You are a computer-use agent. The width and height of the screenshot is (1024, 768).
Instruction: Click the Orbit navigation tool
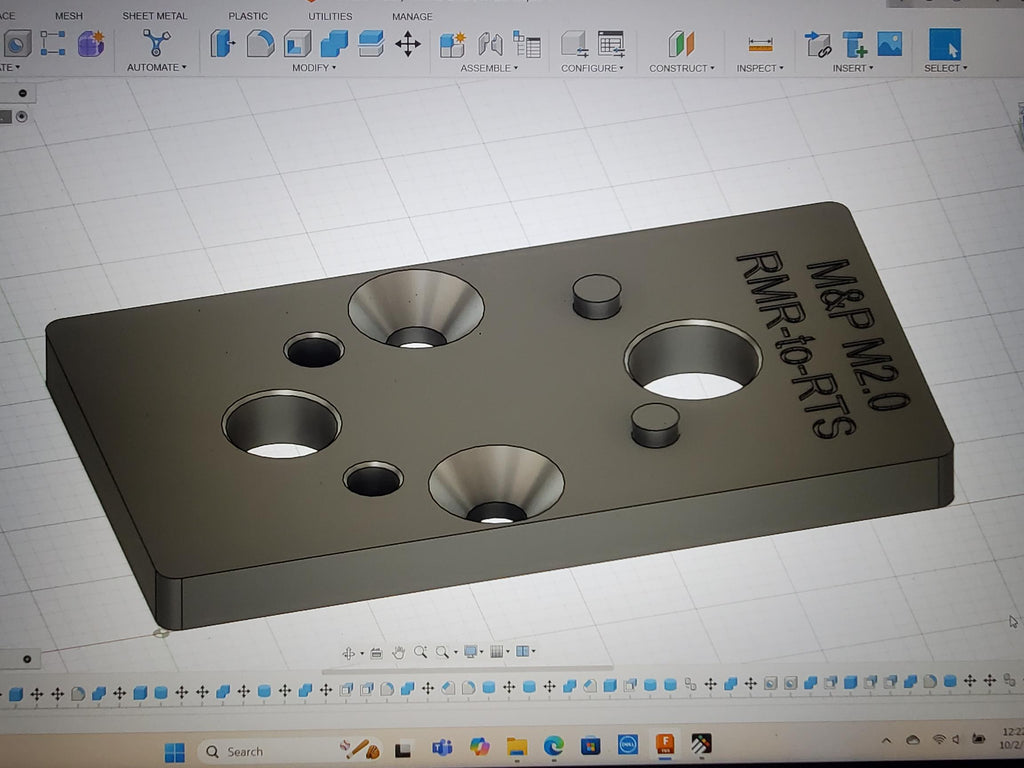[349, 653]
